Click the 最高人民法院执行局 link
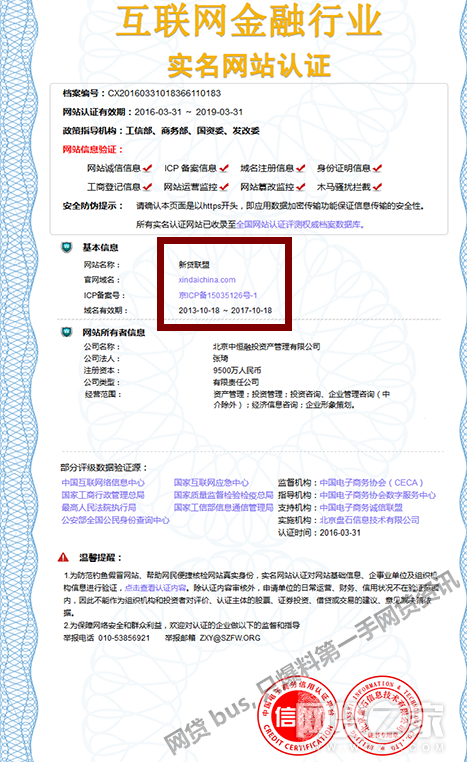The image size is (467, 762). 99,507
